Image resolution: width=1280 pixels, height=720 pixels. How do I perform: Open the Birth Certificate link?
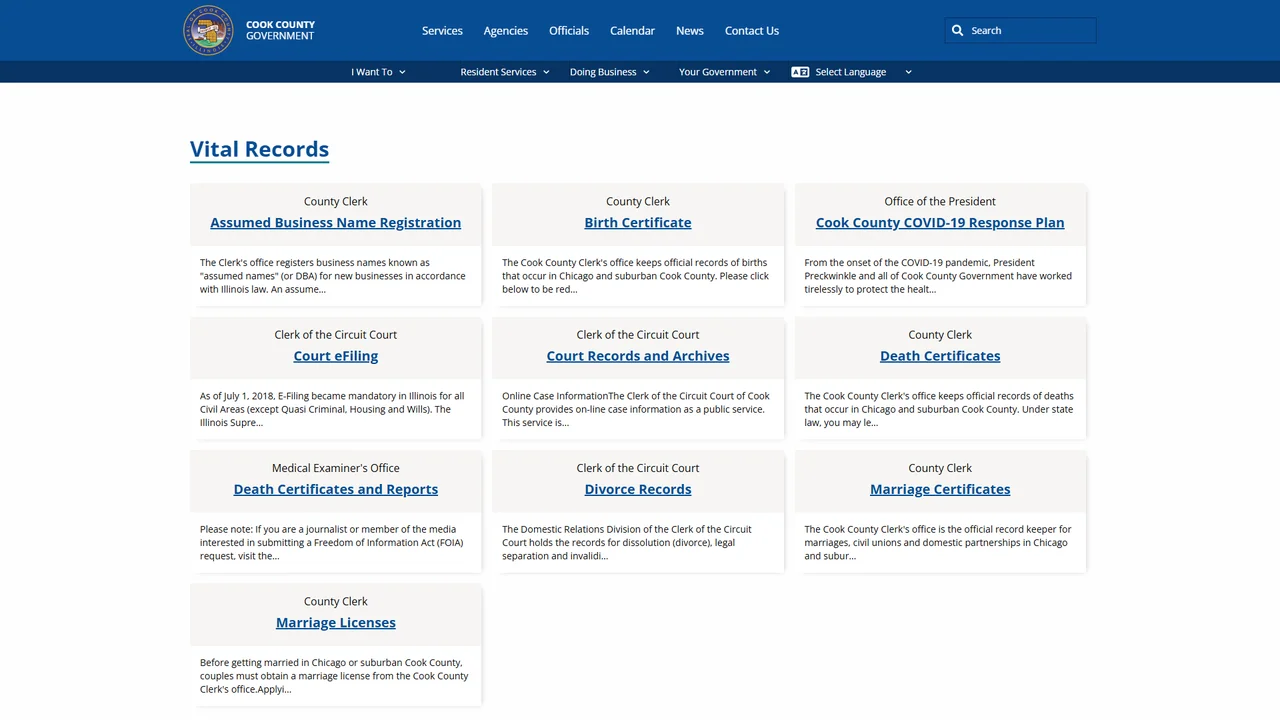tap(638, 222)
